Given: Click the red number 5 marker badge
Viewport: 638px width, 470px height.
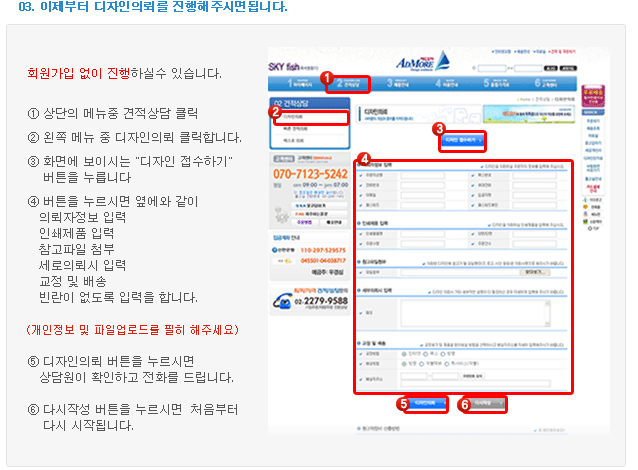Looking at the screenshot, I should coord(402,405).
